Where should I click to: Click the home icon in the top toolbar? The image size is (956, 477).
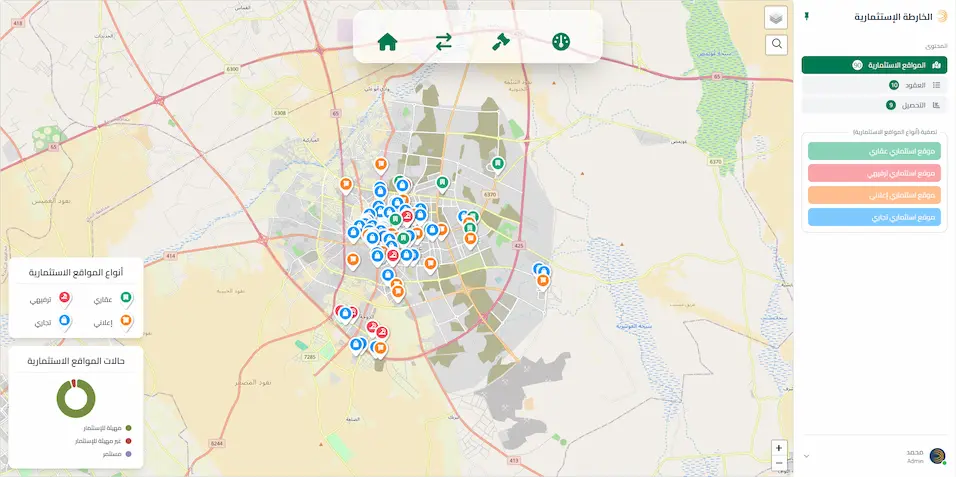[x=387, y=42]
